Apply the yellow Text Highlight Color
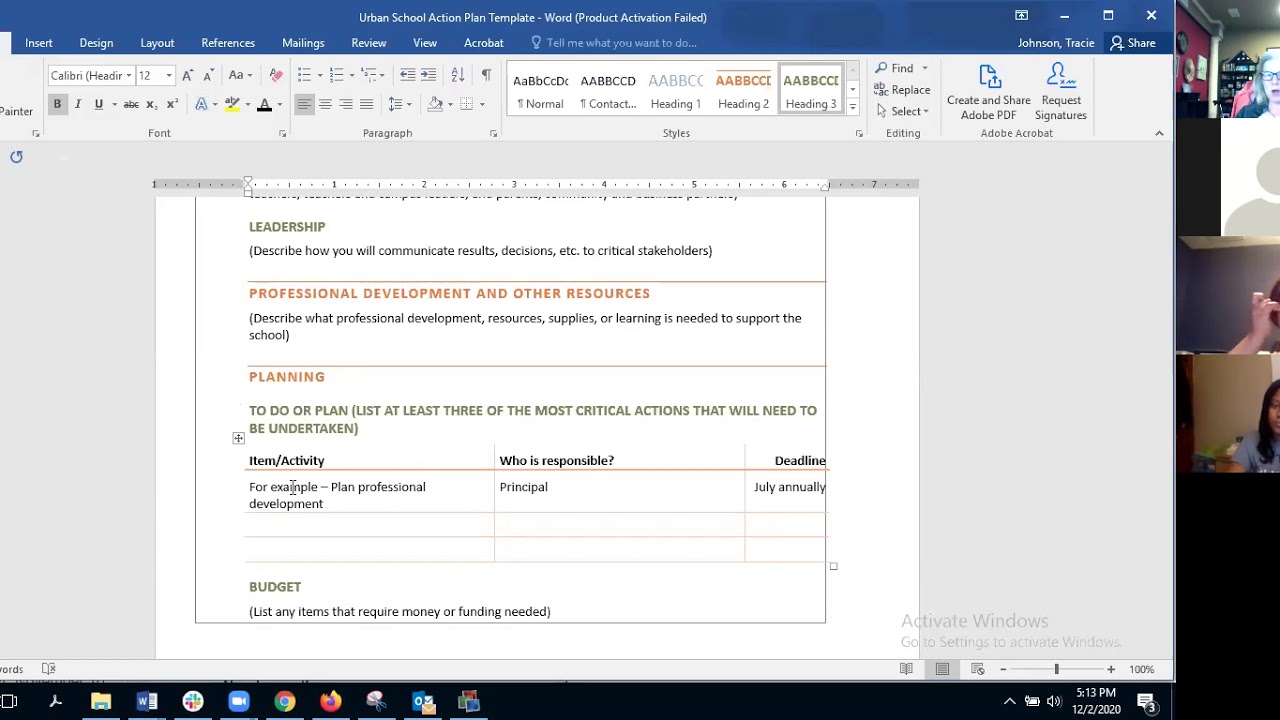The width and height of the screenshot is (1280, 720). click(x=232, y=104)
